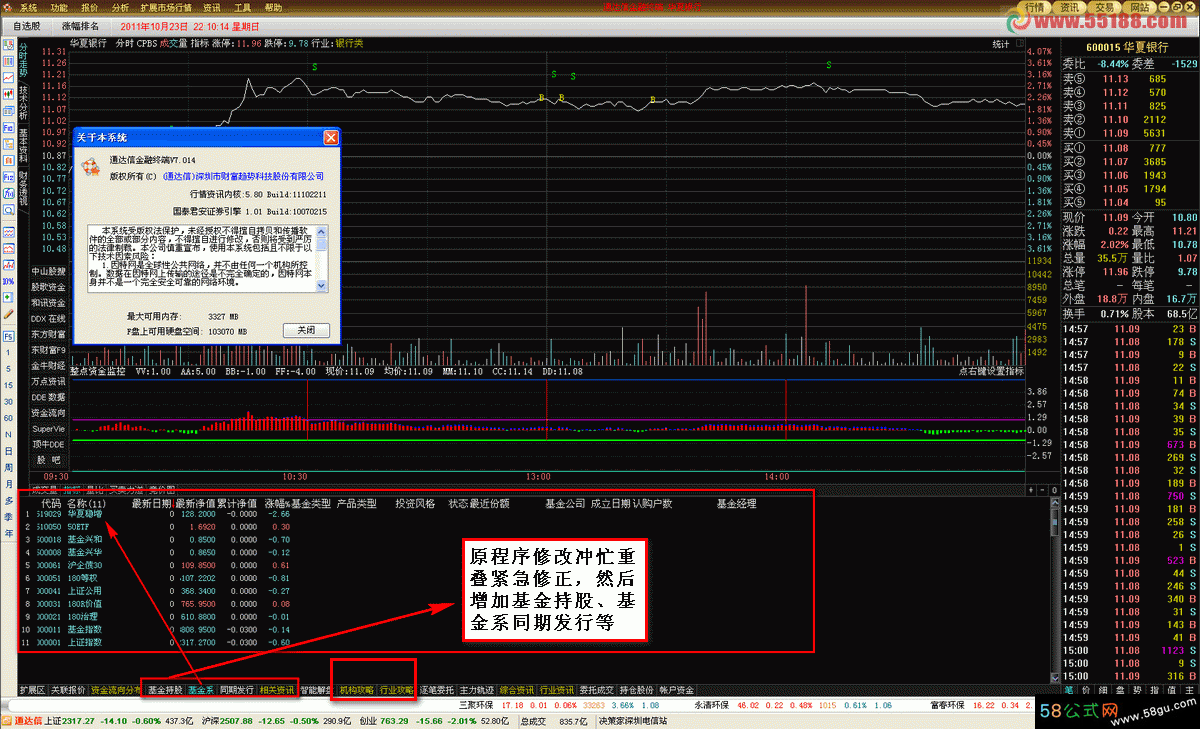Open the 扩展市场行情 menu
This screenshot has width=1200, height=729.
tap(166, 7)
